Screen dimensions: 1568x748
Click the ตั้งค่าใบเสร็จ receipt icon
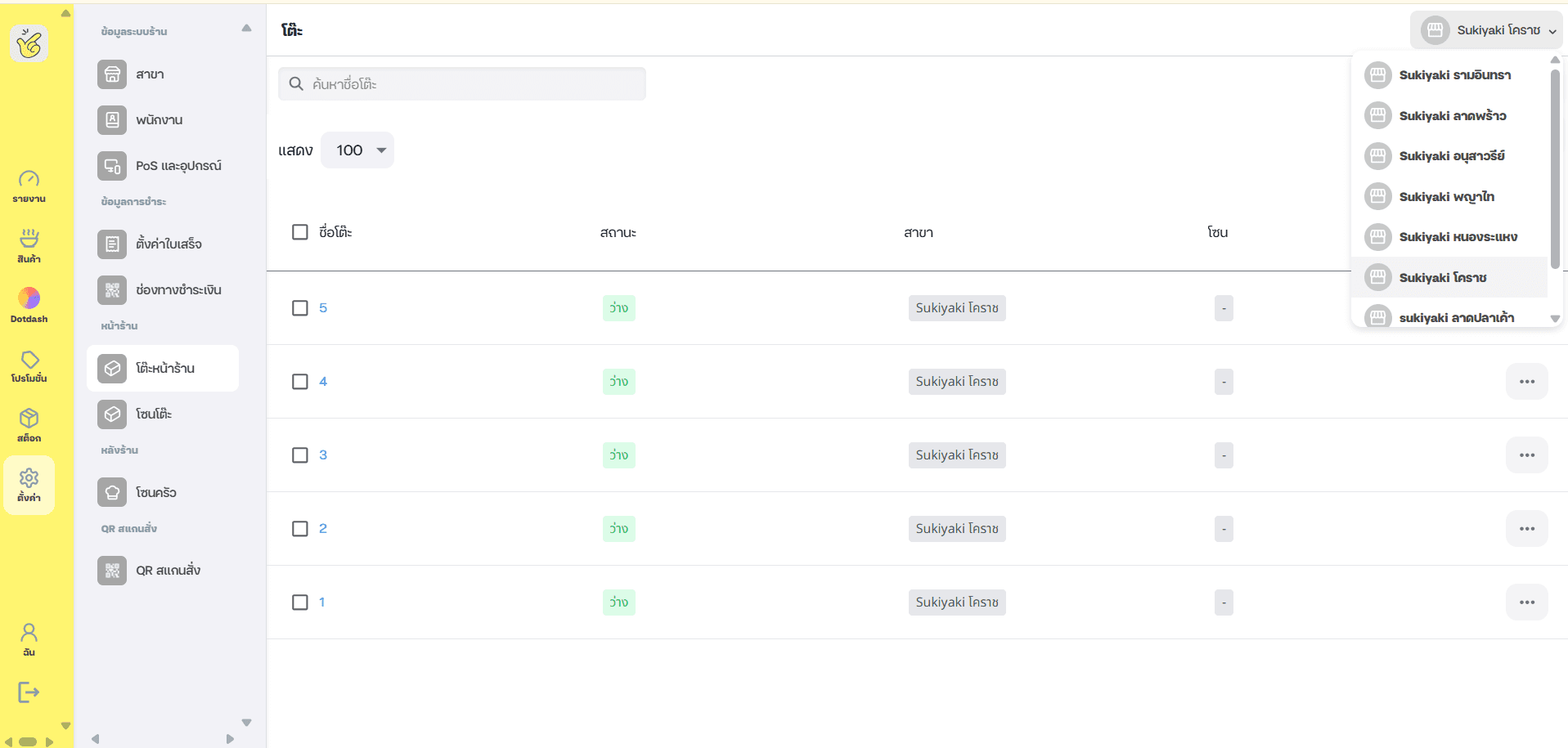pyautogui.click(x=112, y=244)
